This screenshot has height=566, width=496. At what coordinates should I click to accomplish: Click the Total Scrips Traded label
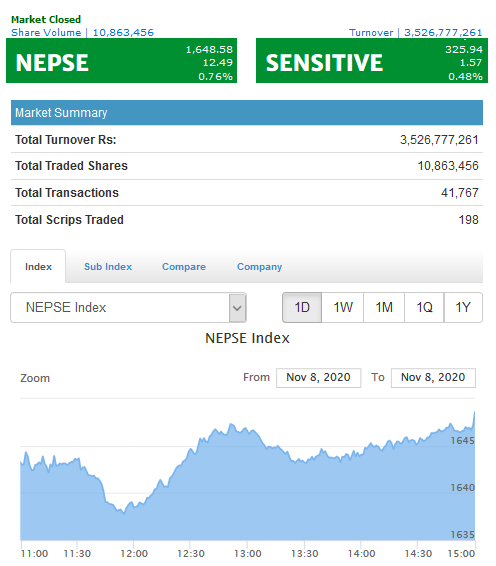click(69, 220)
